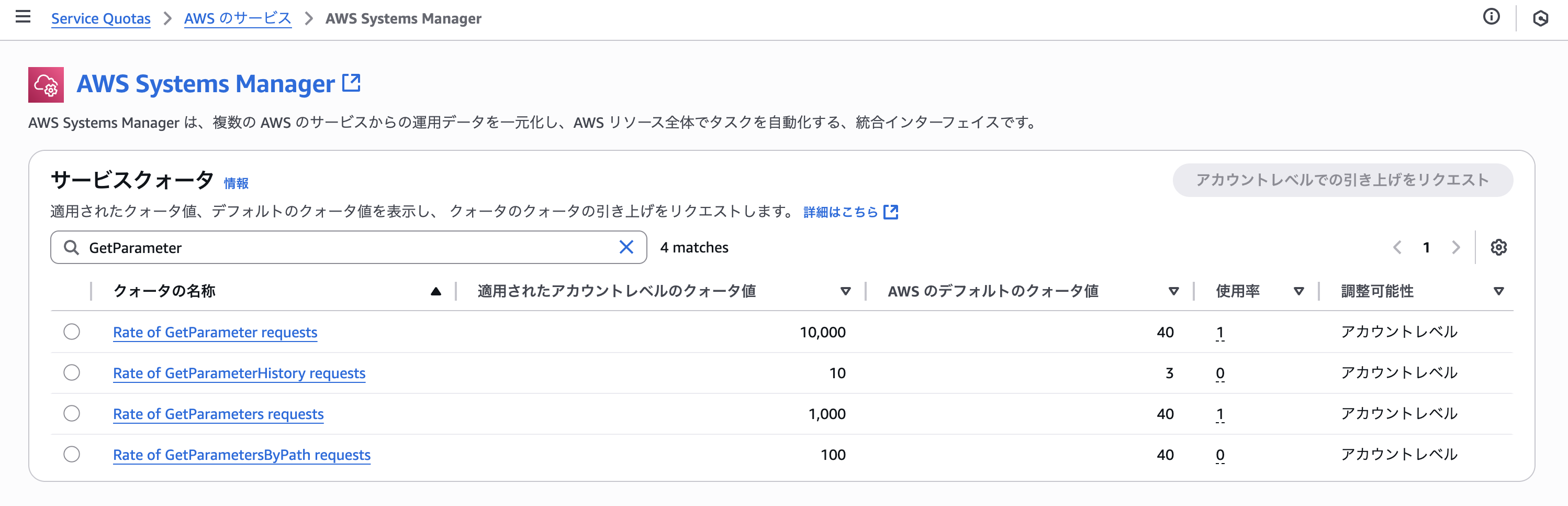Sort by 適用されたアカウントレベルのクォータ値 column arrow
The image size is (1568, 506).
click(x=845, y=292)
